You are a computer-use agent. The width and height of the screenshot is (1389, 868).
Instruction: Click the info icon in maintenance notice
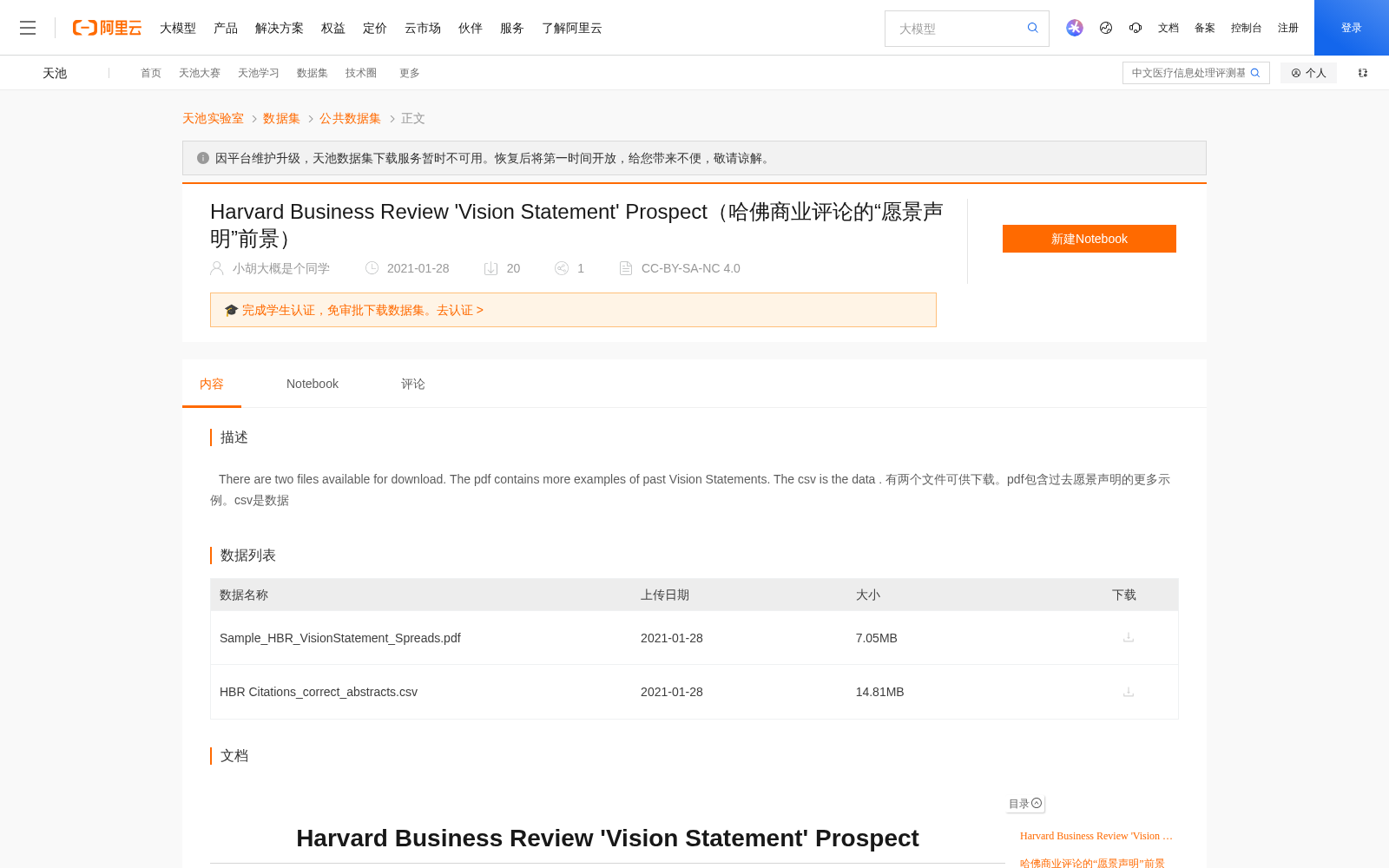tap(203, 158)
